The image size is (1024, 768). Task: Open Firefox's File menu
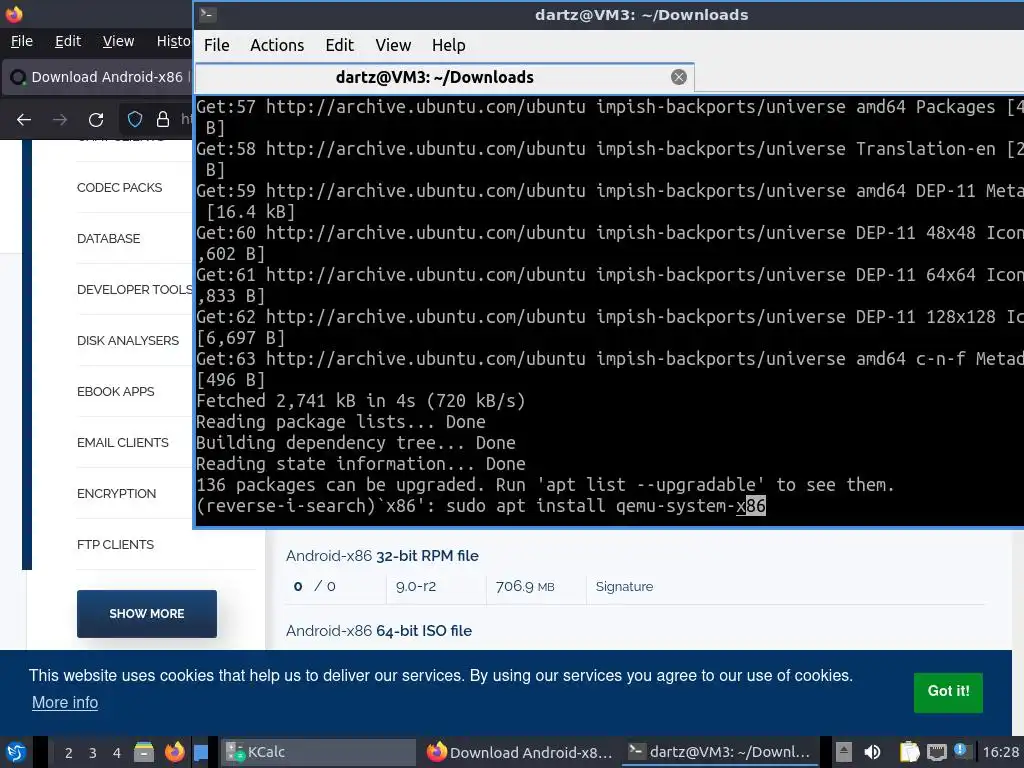pos(22,41)
